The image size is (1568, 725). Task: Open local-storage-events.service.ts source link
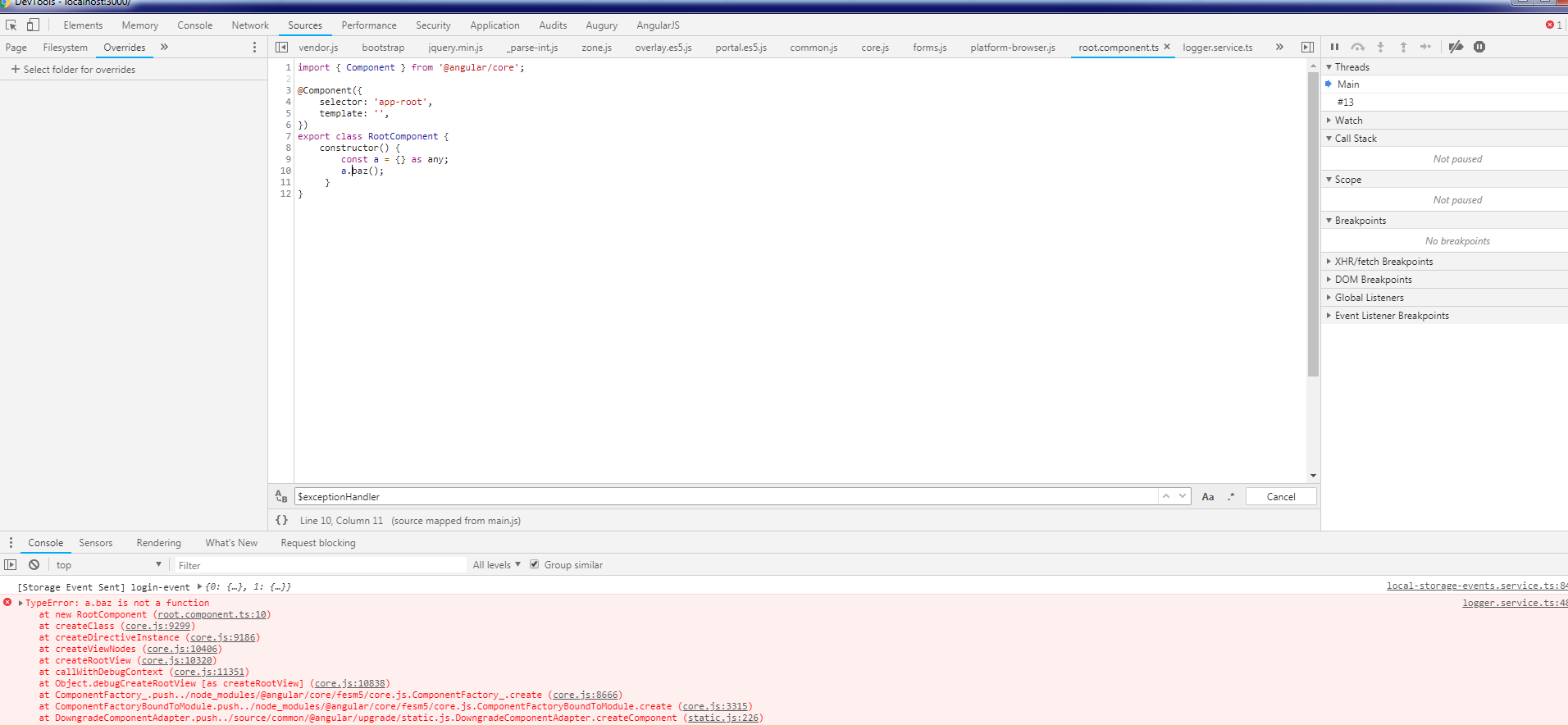[1477, 586]
